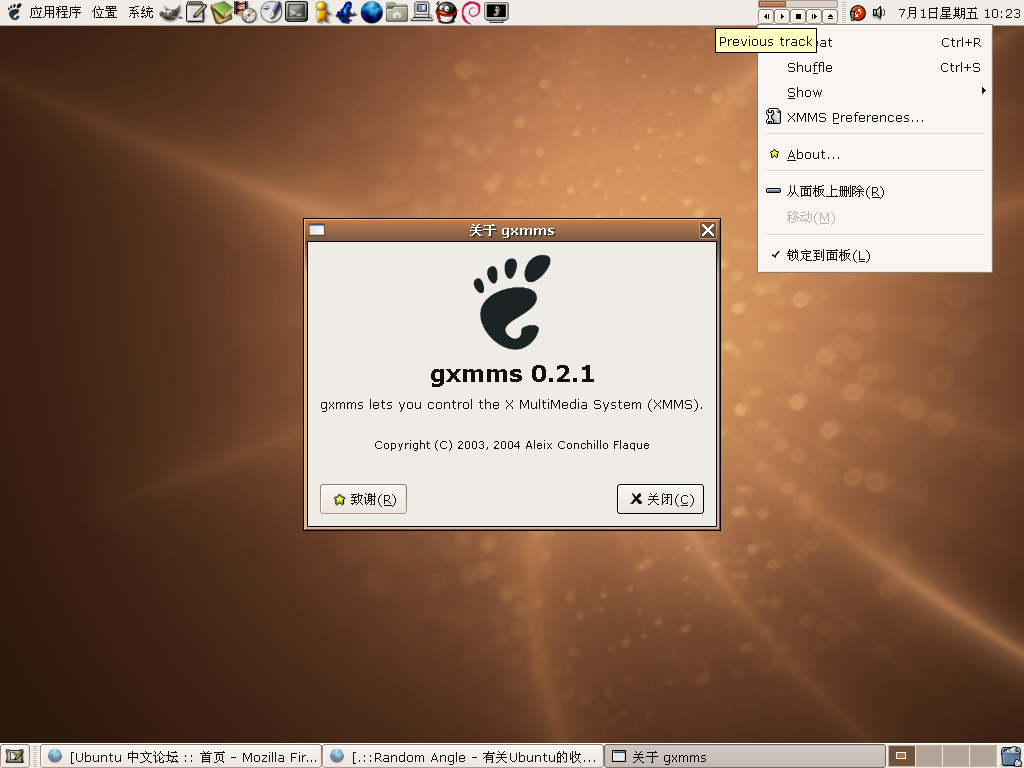Click the copyright Aleix Conchillo Flaque text
Image resolution: width=1024 pixels, height=768 pixels.
coord(512,445)
